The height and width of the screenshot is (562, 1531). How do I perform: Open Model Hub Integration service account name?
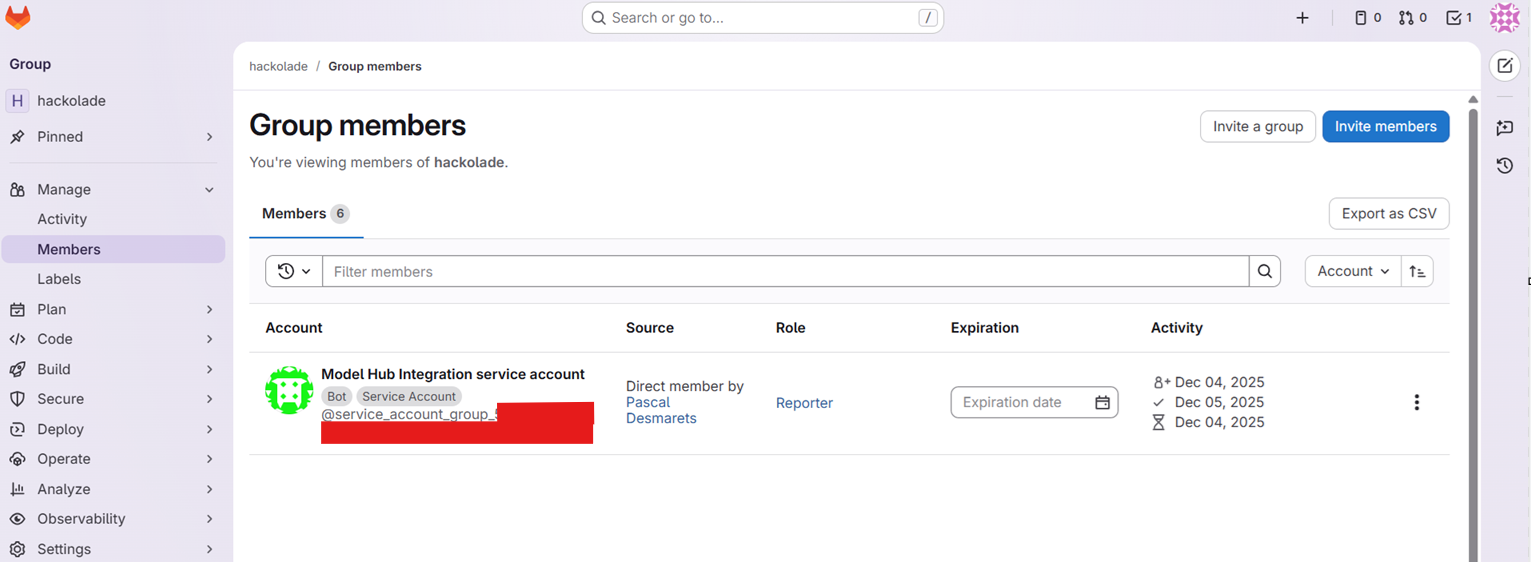click(x=453, y=374)
